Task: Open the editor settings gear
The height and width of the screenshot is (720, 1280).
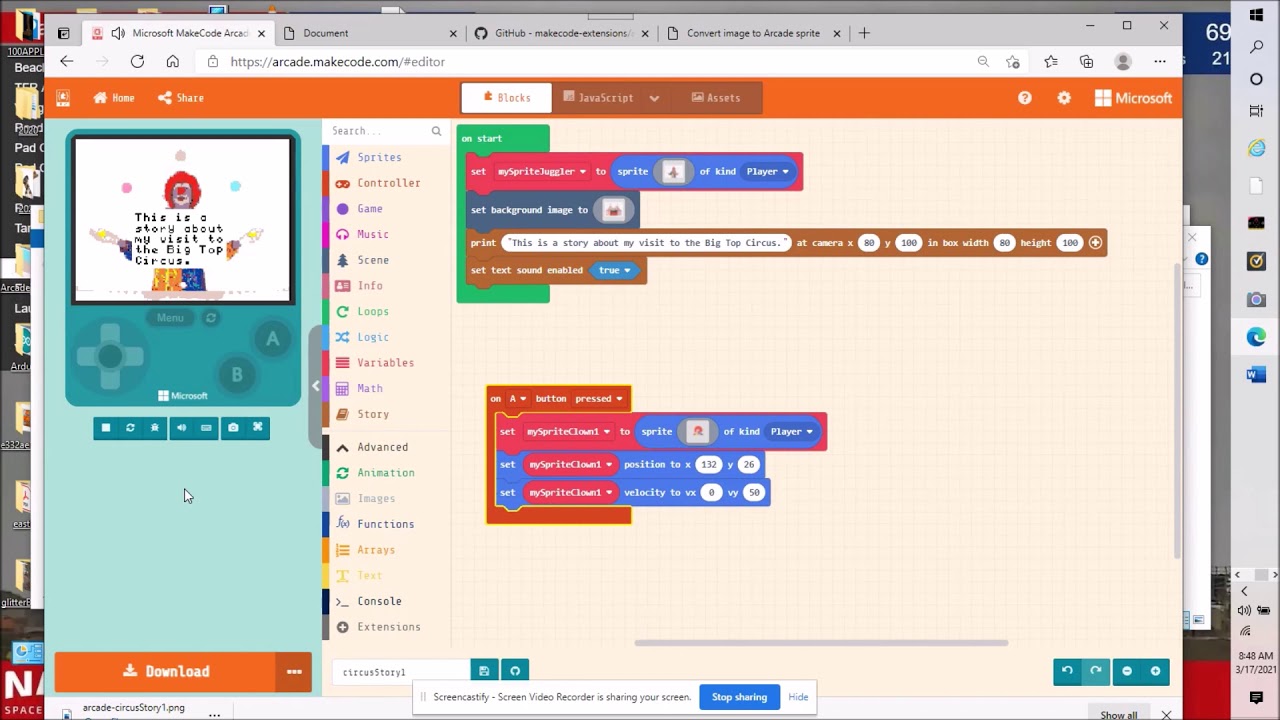Action: pyautogui.click(x=1064, y=98)
